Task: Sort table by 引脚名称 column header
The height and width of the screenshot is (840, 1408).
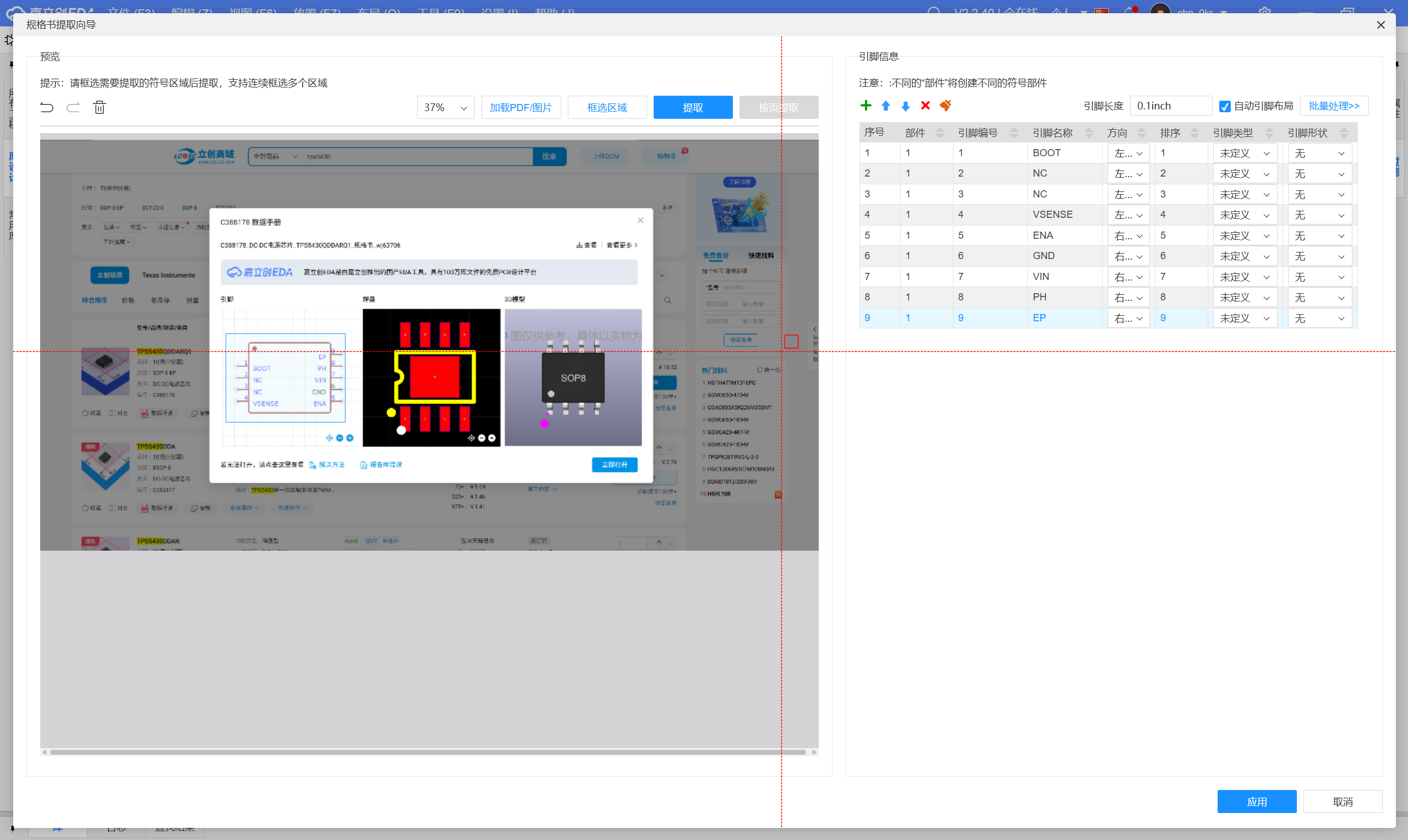Action: (1062, 133)
